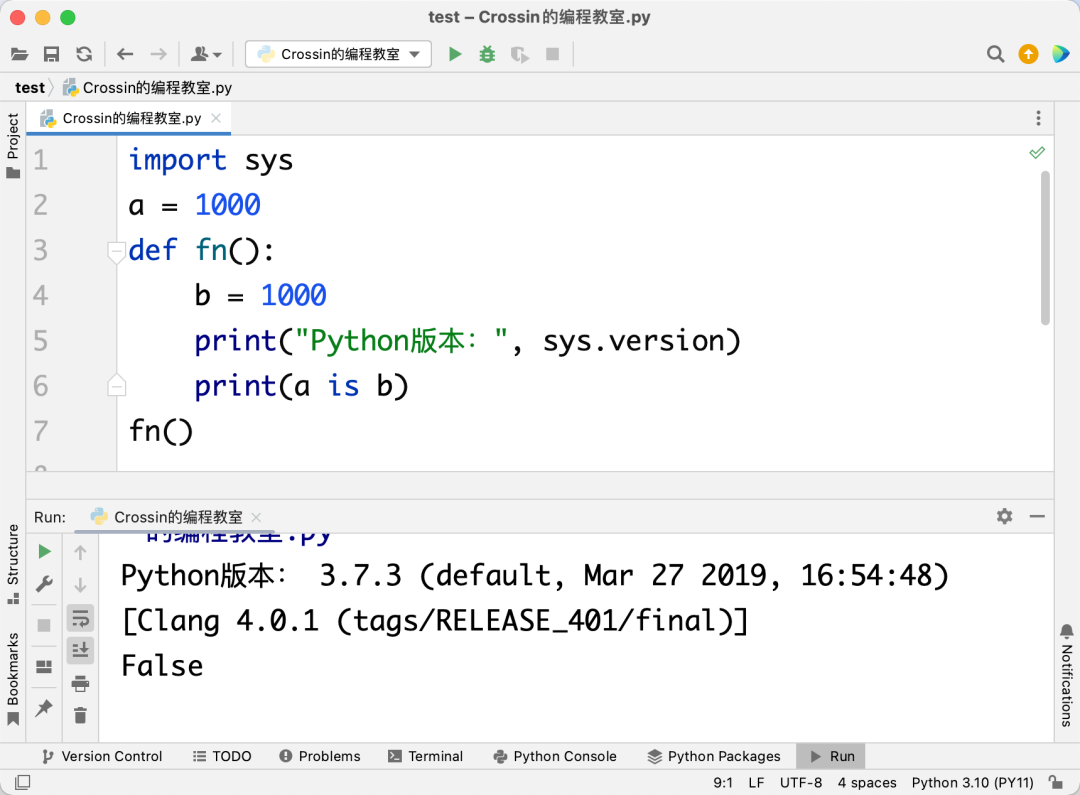
Task: Toggle read-only lock icon in status bar
Action: 1055,782
